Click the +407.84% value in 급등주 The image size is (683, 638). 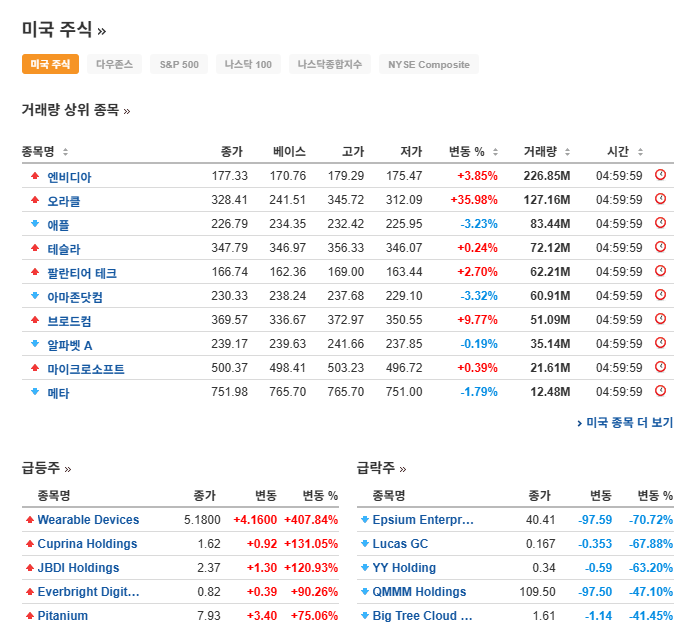311,519
